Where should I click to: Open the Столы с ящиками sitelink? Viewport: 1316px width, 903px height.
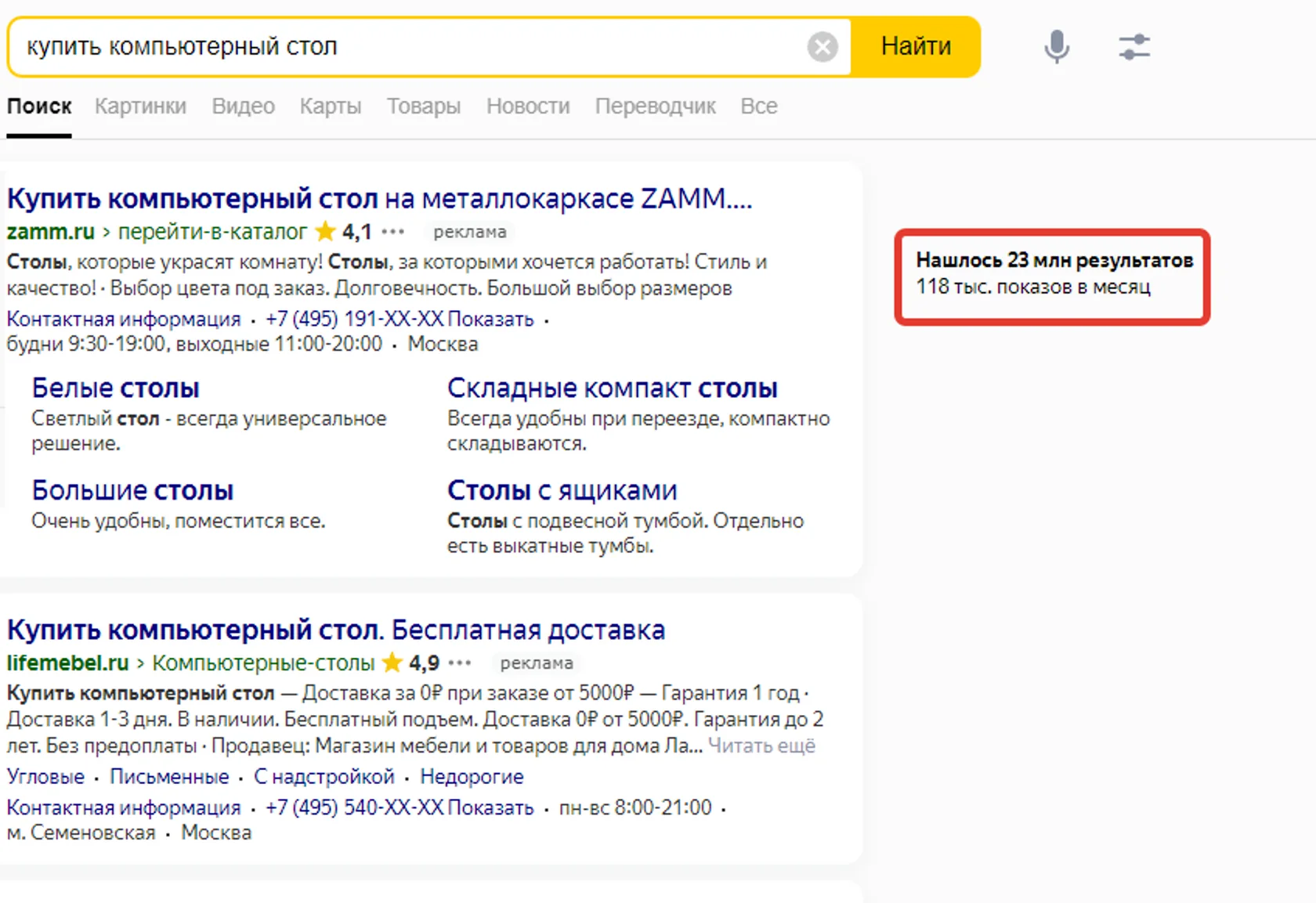point(562,491)
